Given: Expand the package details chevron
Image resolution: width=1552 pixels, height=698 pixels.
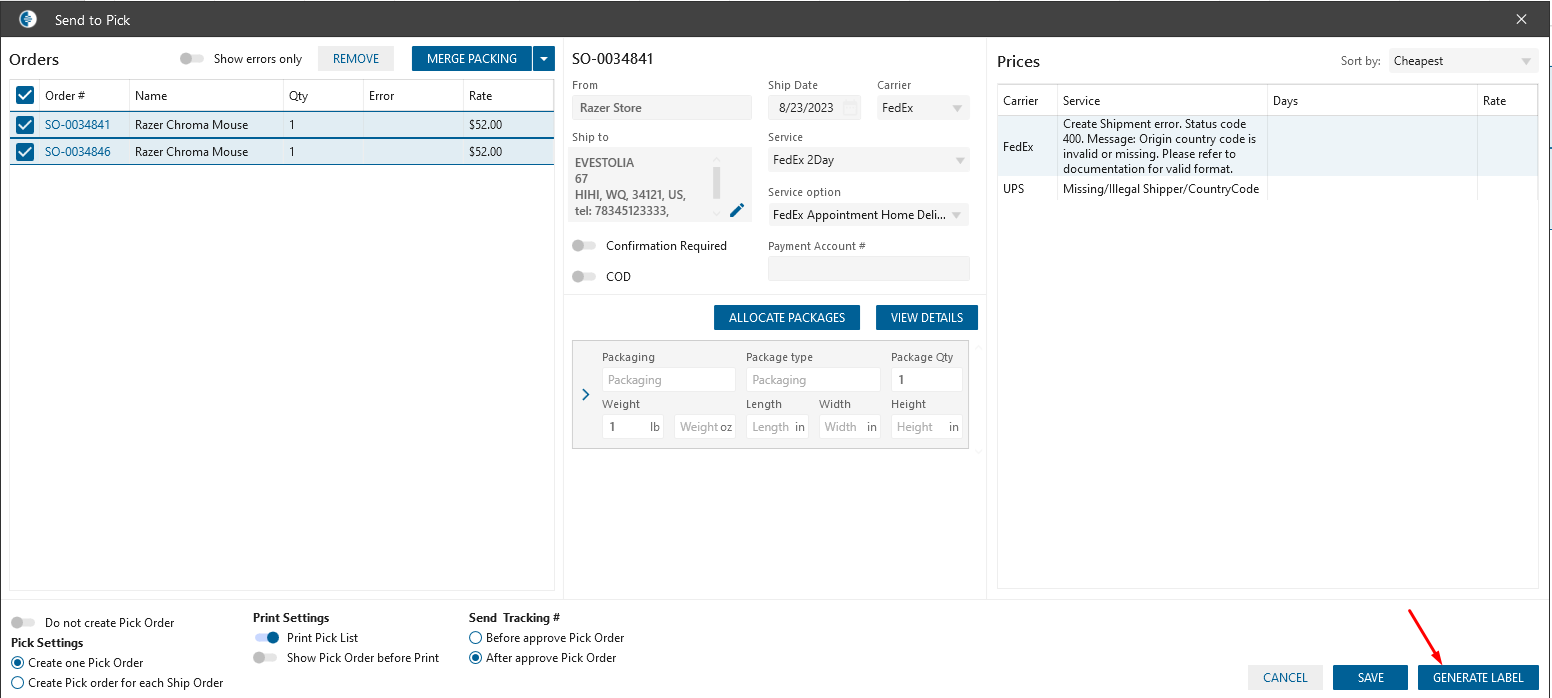Looking at the screenshot, I should point(586,395).
